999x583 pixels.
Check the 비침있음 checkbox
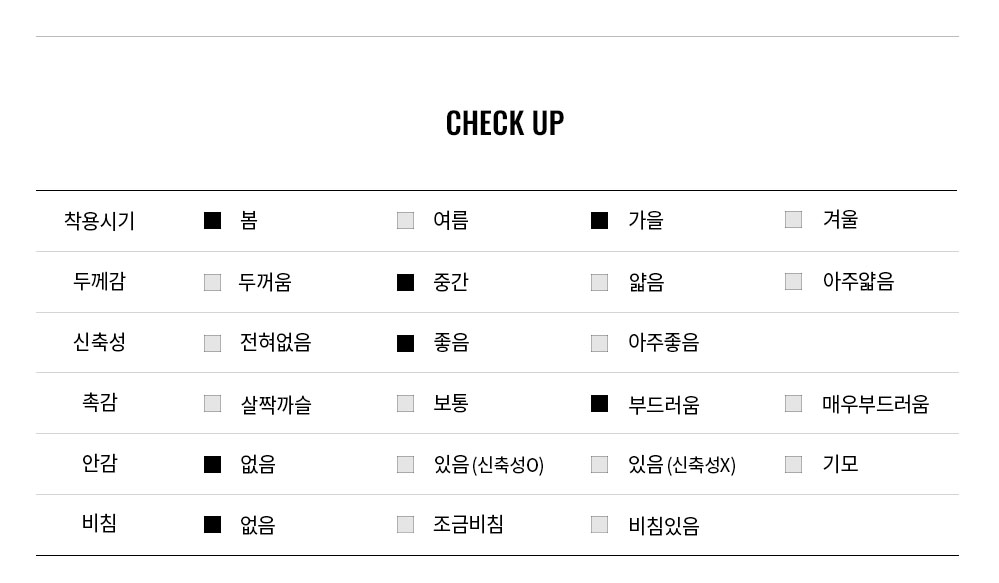599,524
